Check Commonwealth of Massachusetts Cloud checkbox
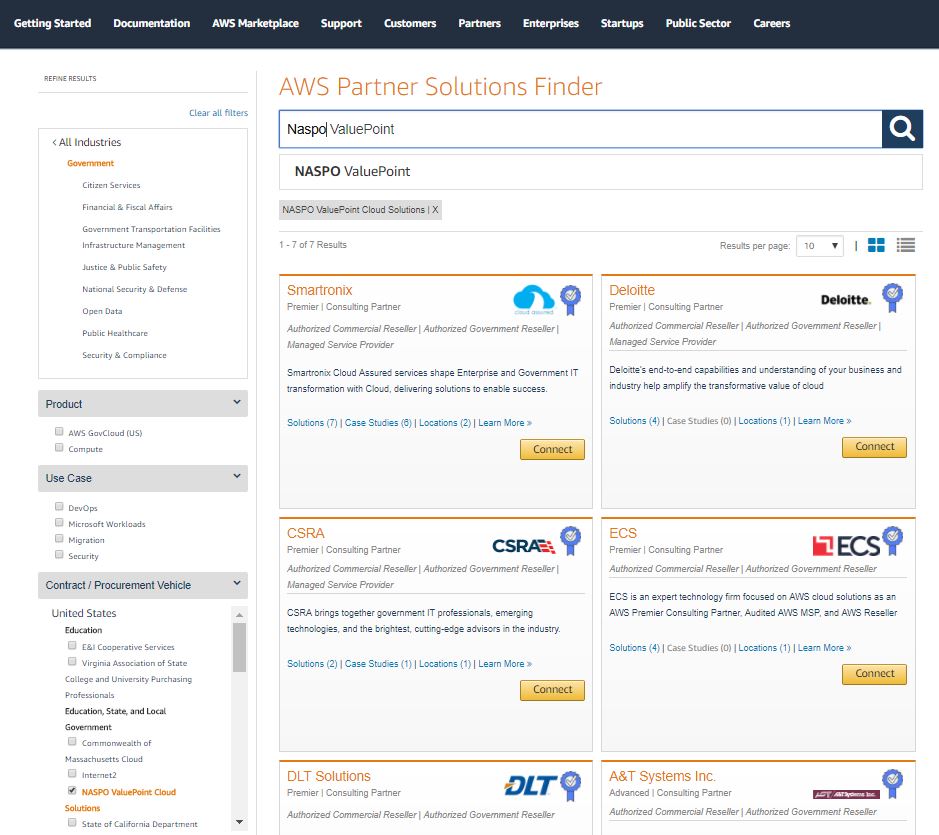The image size is (939, 835). pos(72,742)
